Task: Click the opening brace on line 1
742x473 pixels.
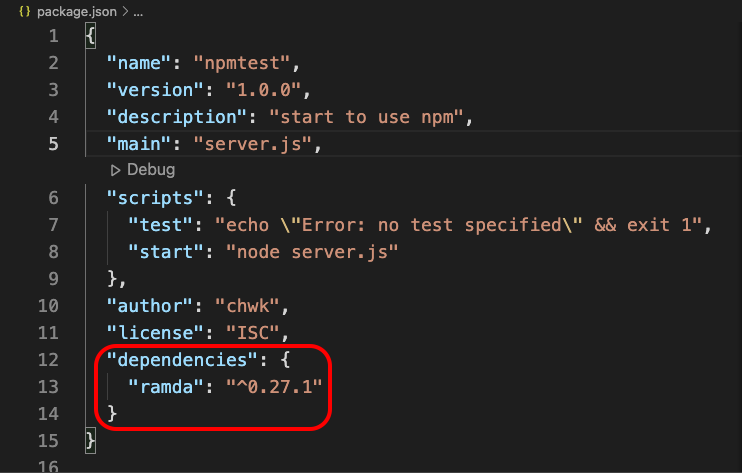Action: 90,36
